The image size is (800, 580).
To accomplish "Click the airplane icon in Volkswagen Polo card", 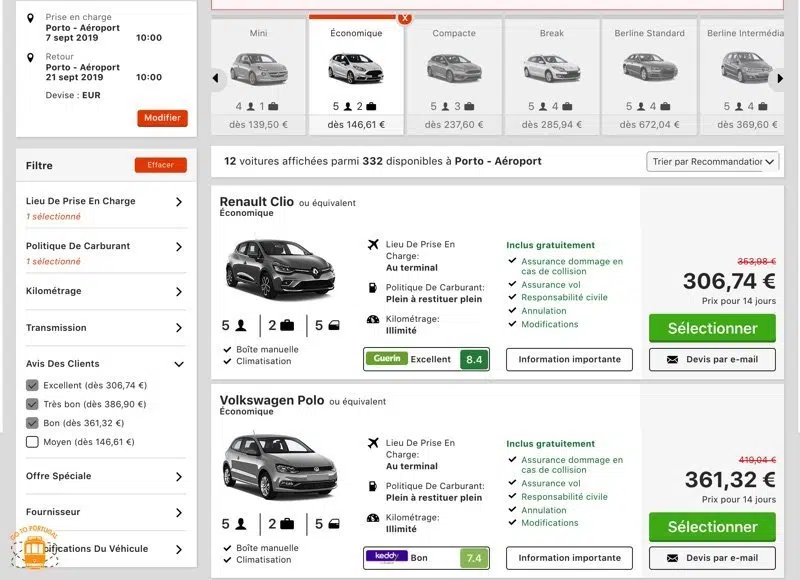I will [373, 443].
